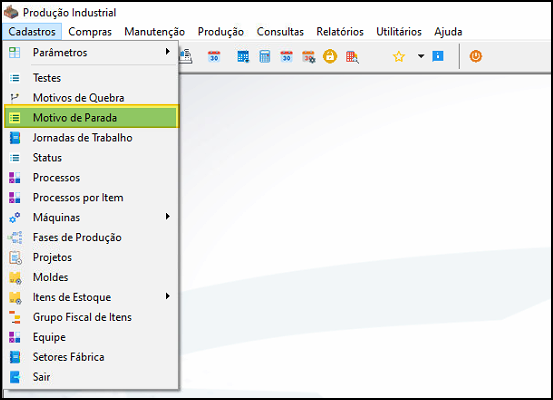Select Testes in the Cadastros menu
Screen dimensions: 553x400
point(91,78)
